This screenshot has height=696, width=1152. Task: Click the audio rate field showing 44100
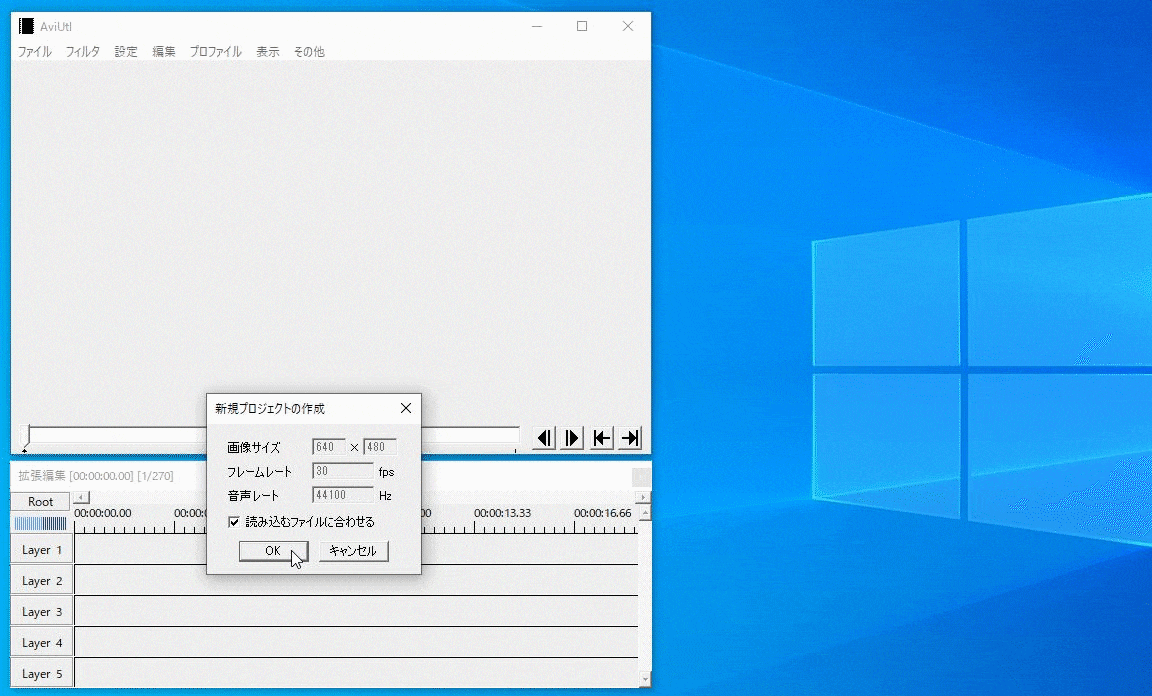342,495
